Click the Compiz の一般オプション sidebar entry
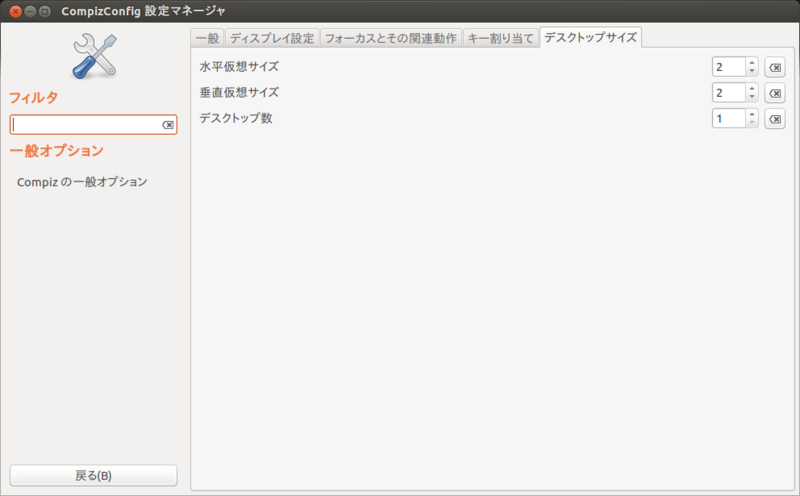Image resolution: width=800 pixels, height=496 pixels. [82, 182]
